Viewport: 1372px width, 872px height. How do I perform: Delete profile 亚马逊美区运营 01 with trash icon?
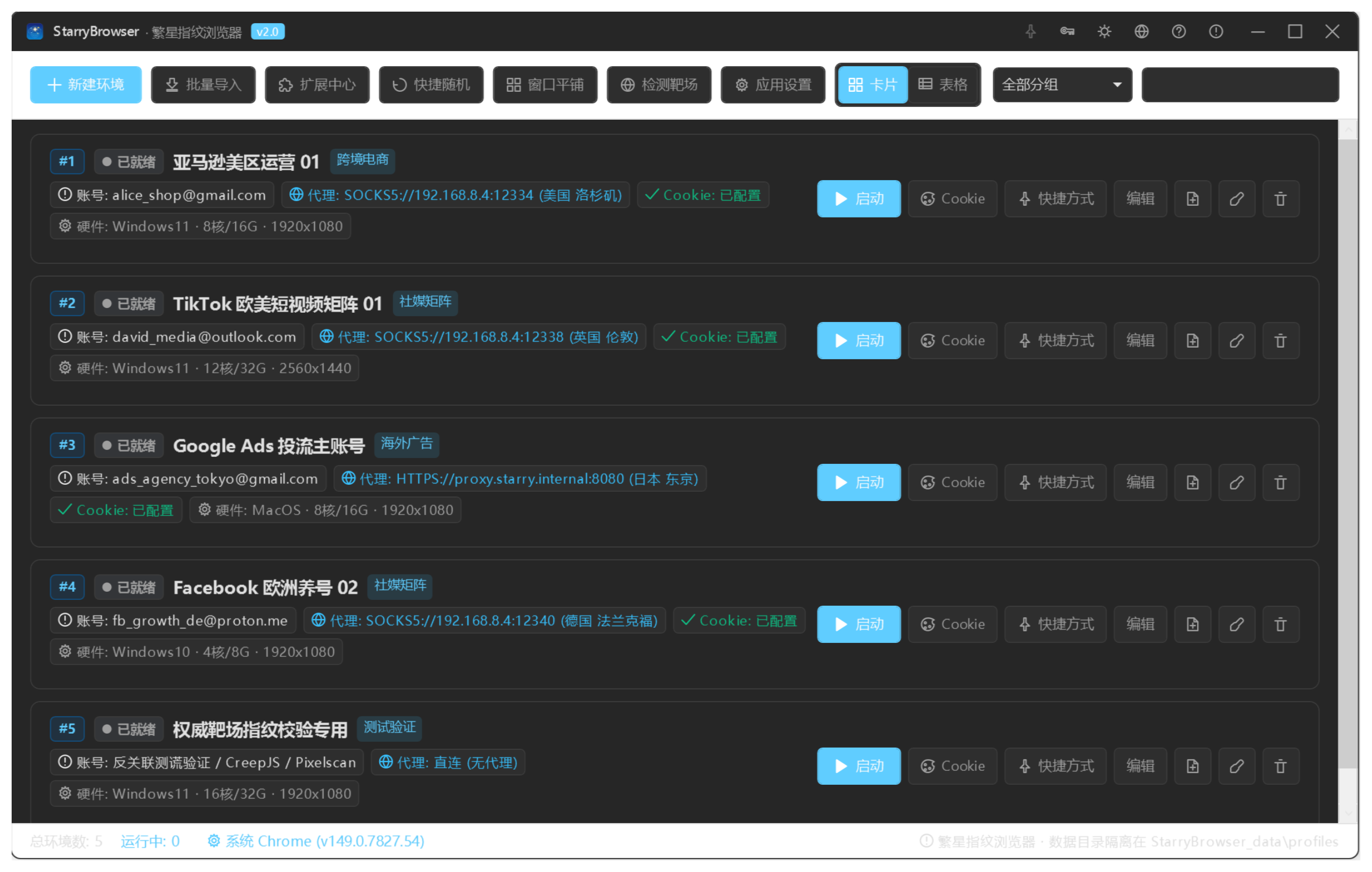[x=1281, y=199]
